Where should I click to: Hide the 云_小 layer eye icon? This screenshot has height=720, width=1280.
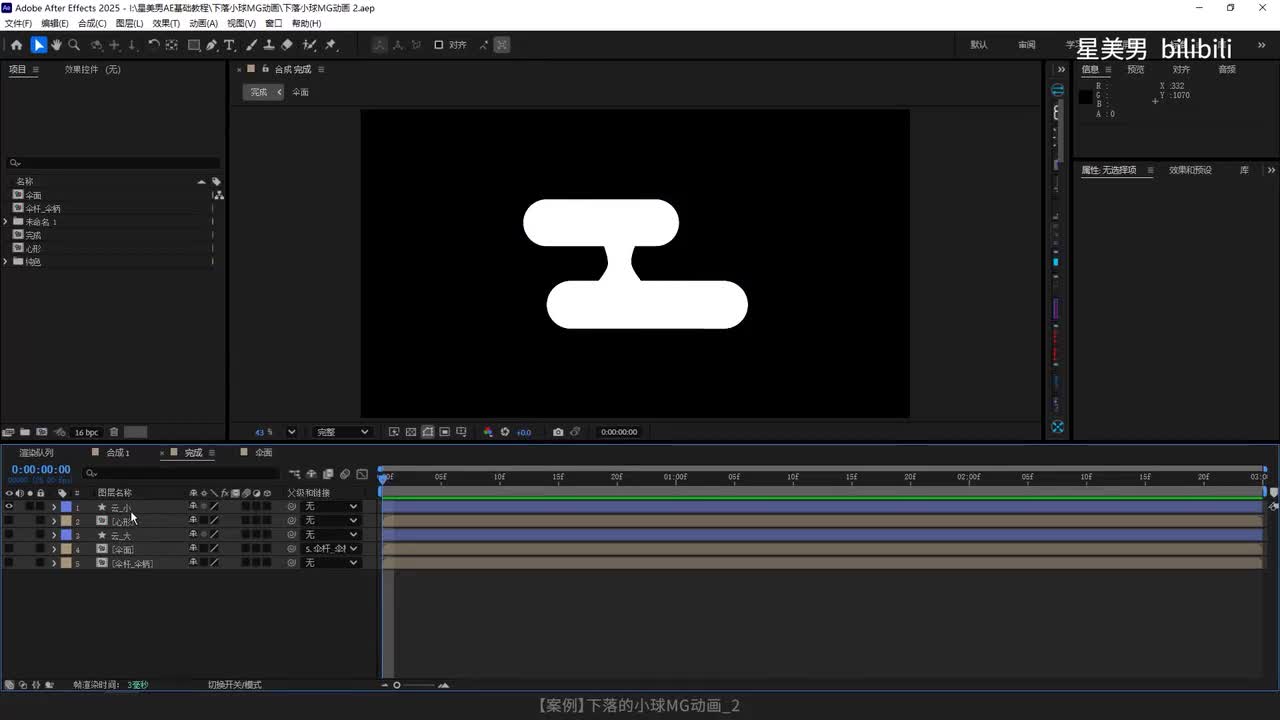click(x=9, y=507)
